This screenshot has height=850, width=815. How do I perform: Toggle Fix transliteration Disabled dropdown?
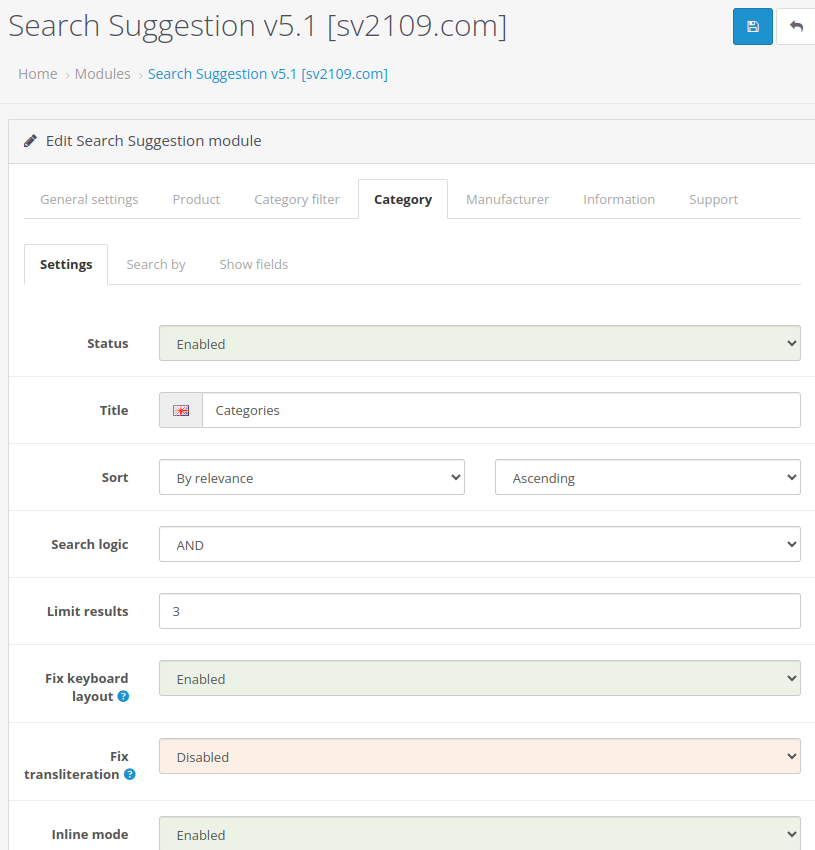[x=480, y=756]
